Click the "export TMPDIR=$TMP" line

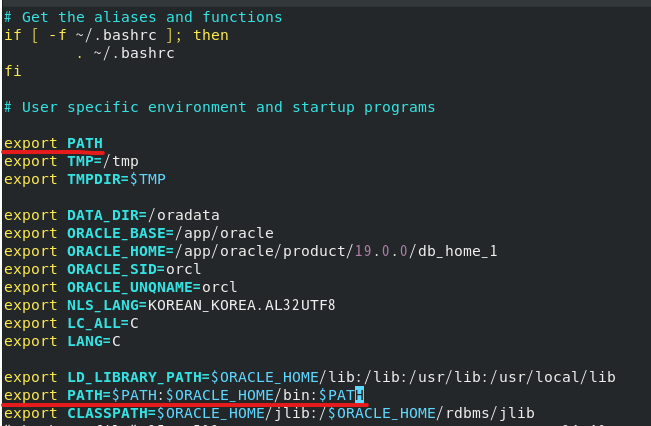coord(85,179)
